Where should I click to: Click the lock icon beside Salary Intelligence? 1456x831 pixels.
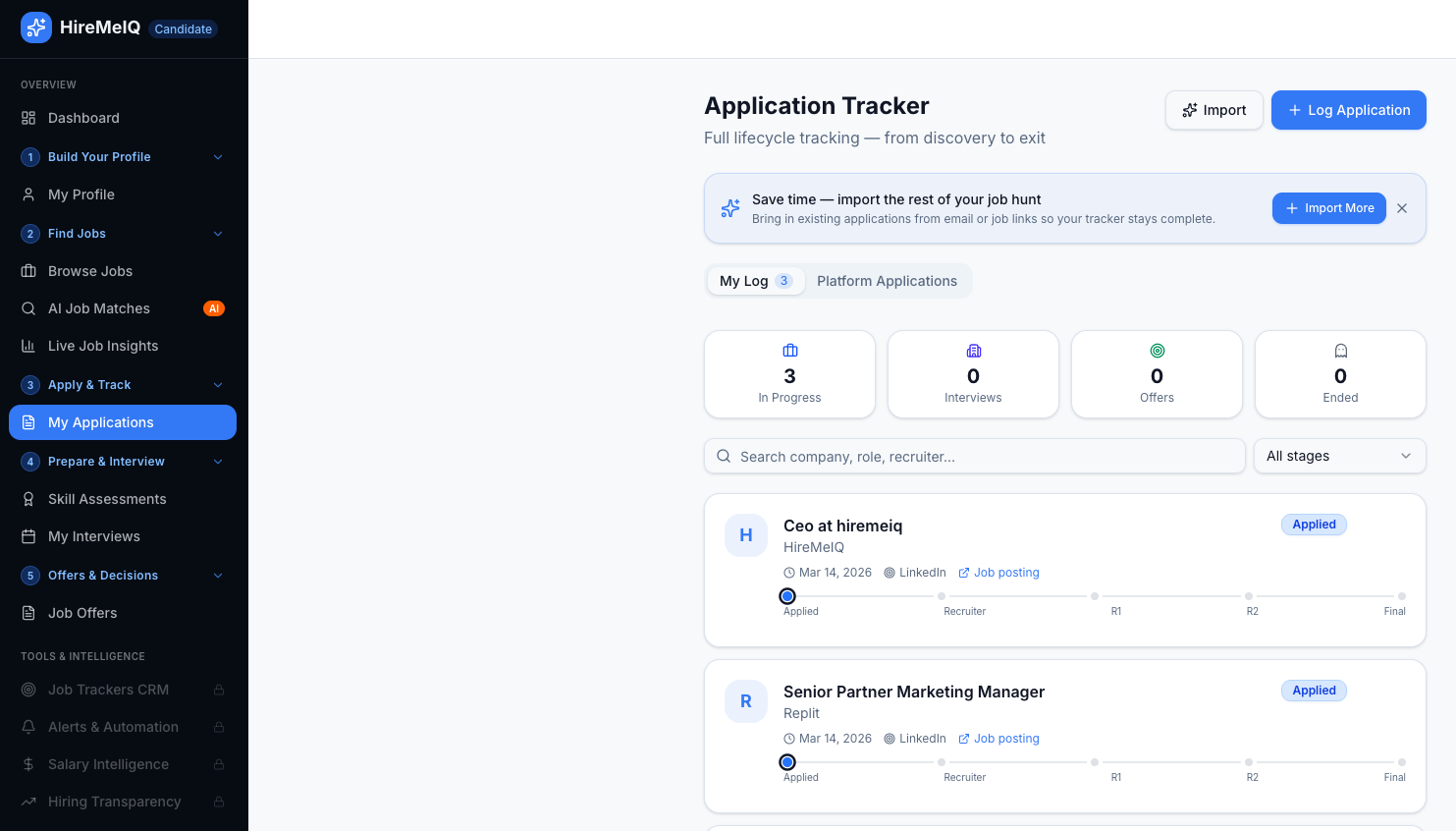(x=219, y=764)
